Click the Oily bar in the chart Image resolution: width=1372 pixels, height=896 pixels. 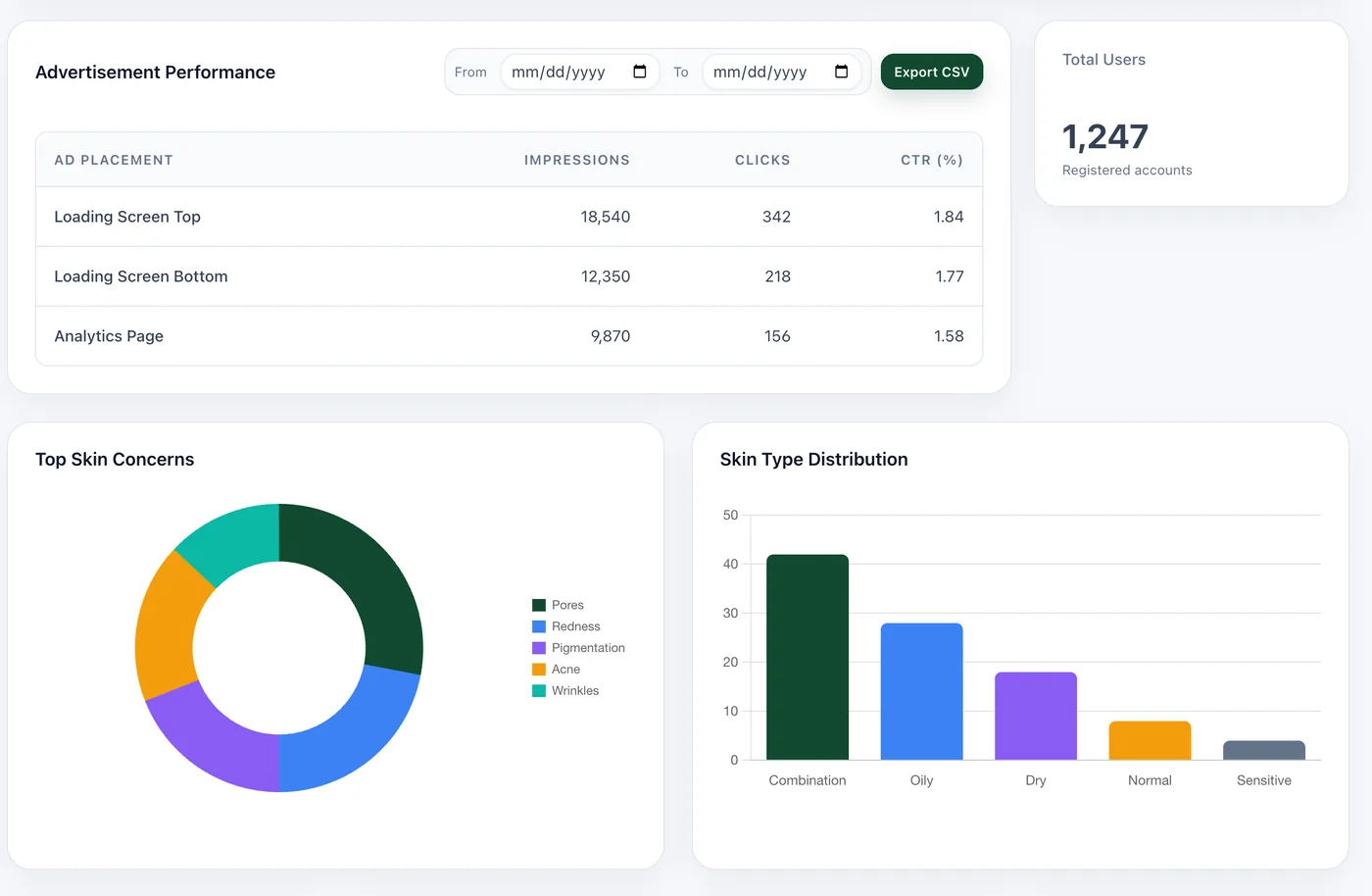click(922, 691)
